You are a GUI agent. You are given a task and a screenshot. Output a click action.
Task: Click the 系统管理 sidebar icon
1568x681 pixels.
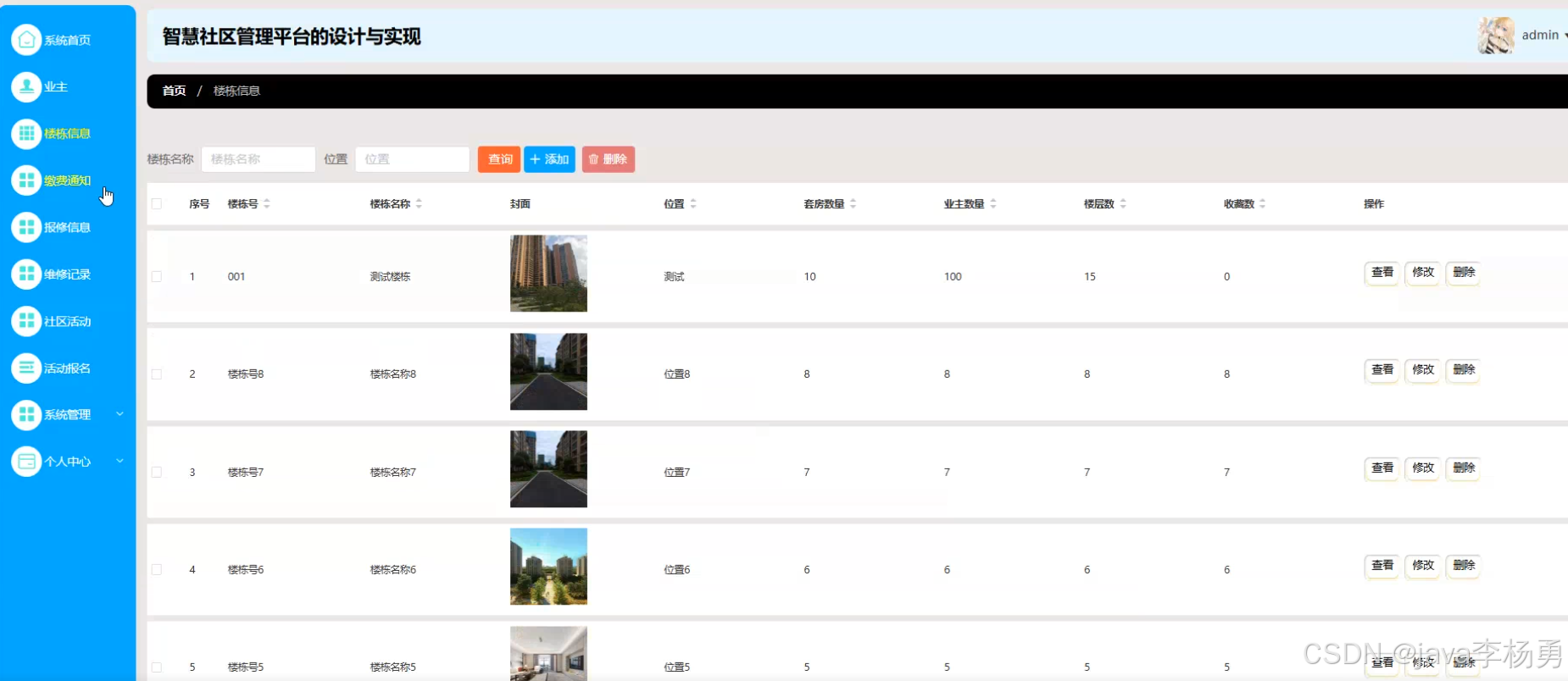(26, 414)
